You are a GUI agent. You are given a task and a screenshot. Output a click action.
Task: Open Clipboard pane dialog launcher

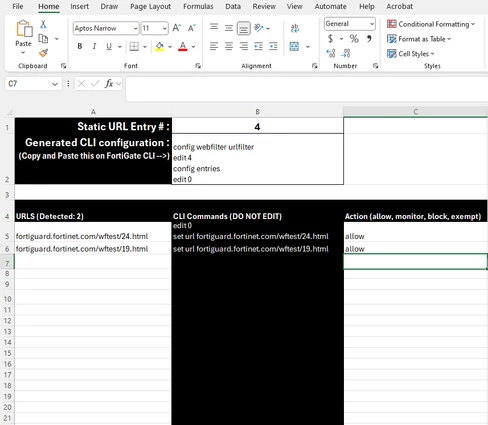63,66
